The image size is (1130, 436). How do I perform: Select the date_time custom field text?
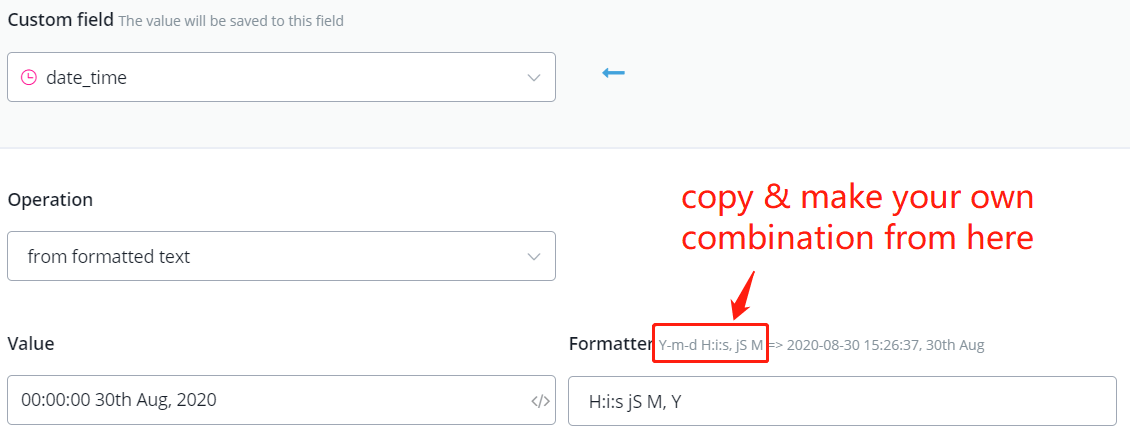click(x=87, y=77)
